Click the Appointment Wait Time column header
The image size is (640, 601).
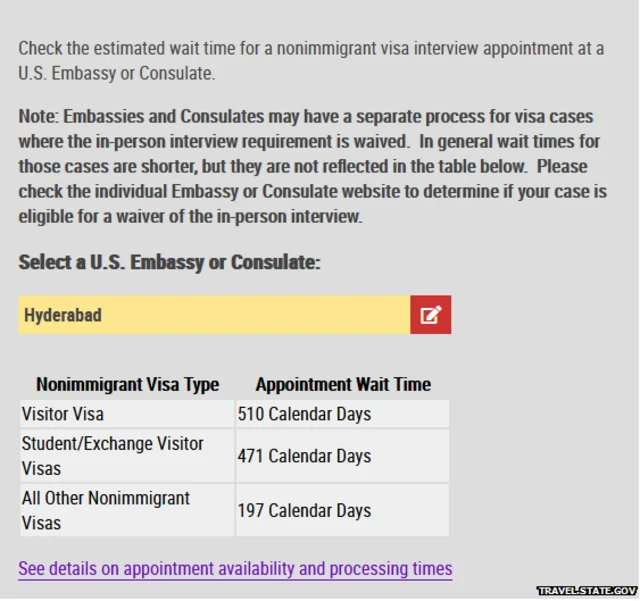pyautogui.click(x=343, y=385)
